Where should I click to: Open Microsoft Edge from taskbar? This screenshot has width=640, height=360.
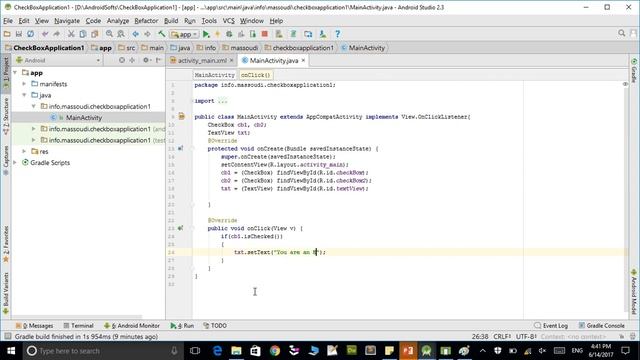coord(217,351)
